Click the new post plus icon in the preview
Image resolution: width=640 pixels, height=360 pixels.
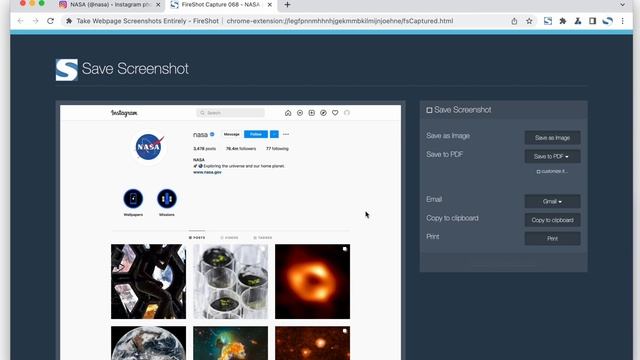(311, 113)
